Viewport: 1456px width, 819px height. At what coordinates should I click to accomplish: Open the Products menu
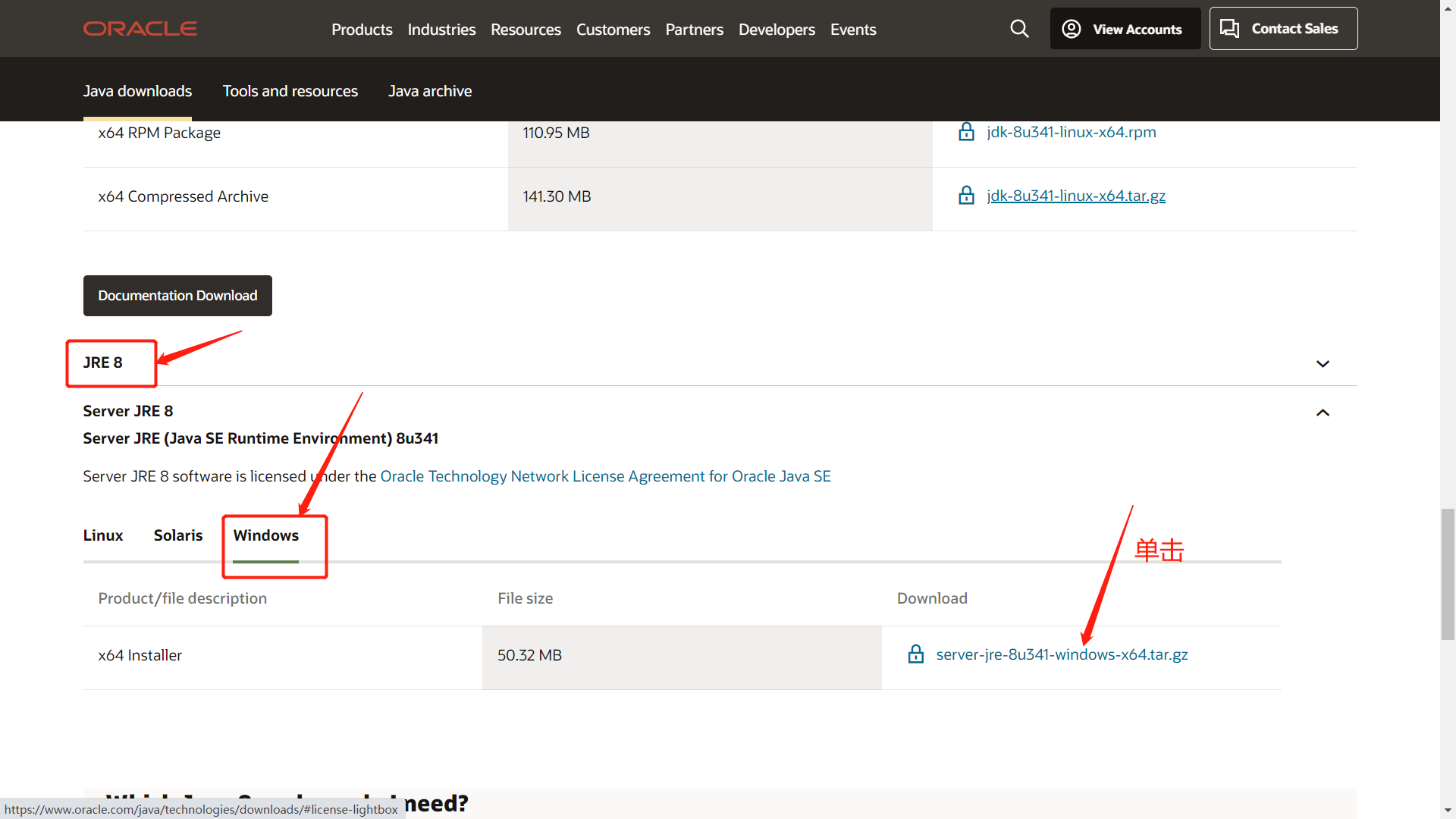click(362, 30)
